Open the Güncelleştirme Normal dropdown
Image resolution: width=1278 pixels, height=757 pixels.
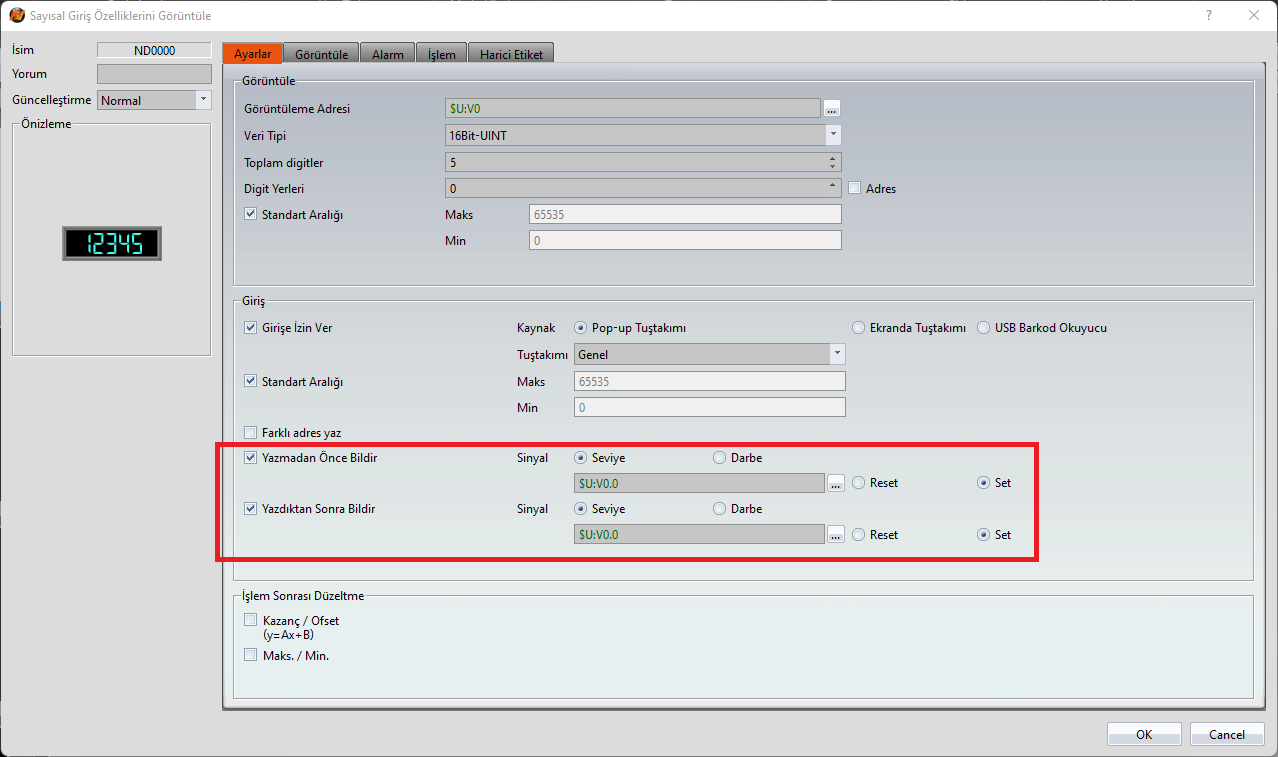pyautogui.click(x=203, y=100)
